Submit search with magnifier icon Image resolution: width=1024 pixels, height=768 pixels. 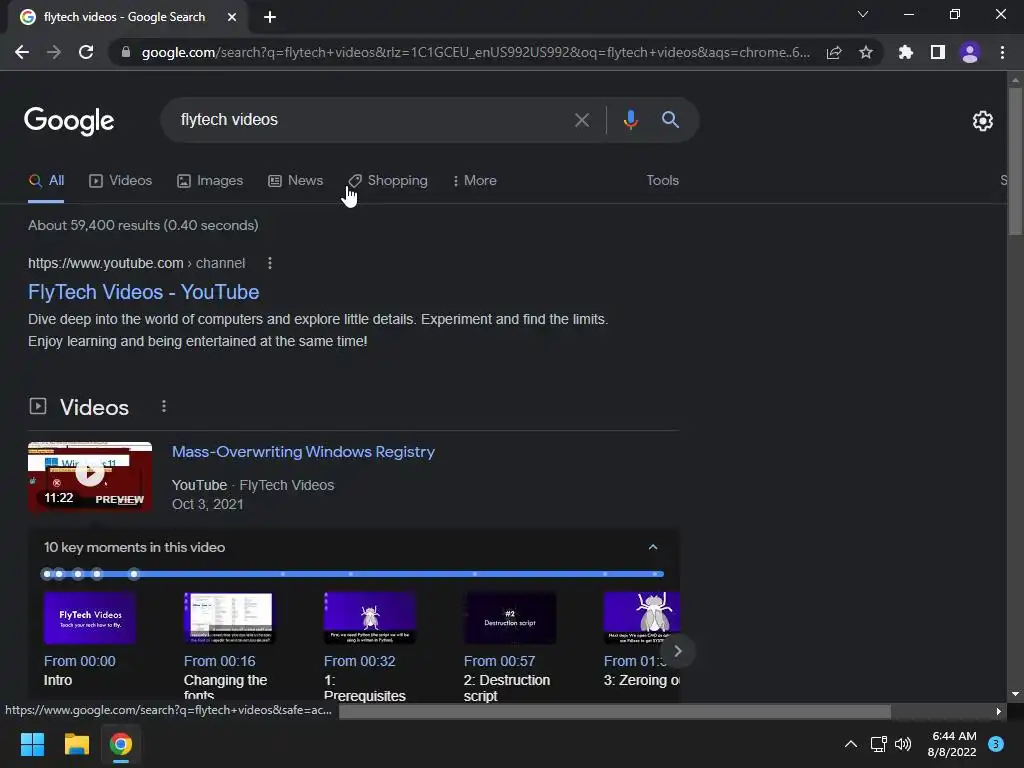(671, 120)
